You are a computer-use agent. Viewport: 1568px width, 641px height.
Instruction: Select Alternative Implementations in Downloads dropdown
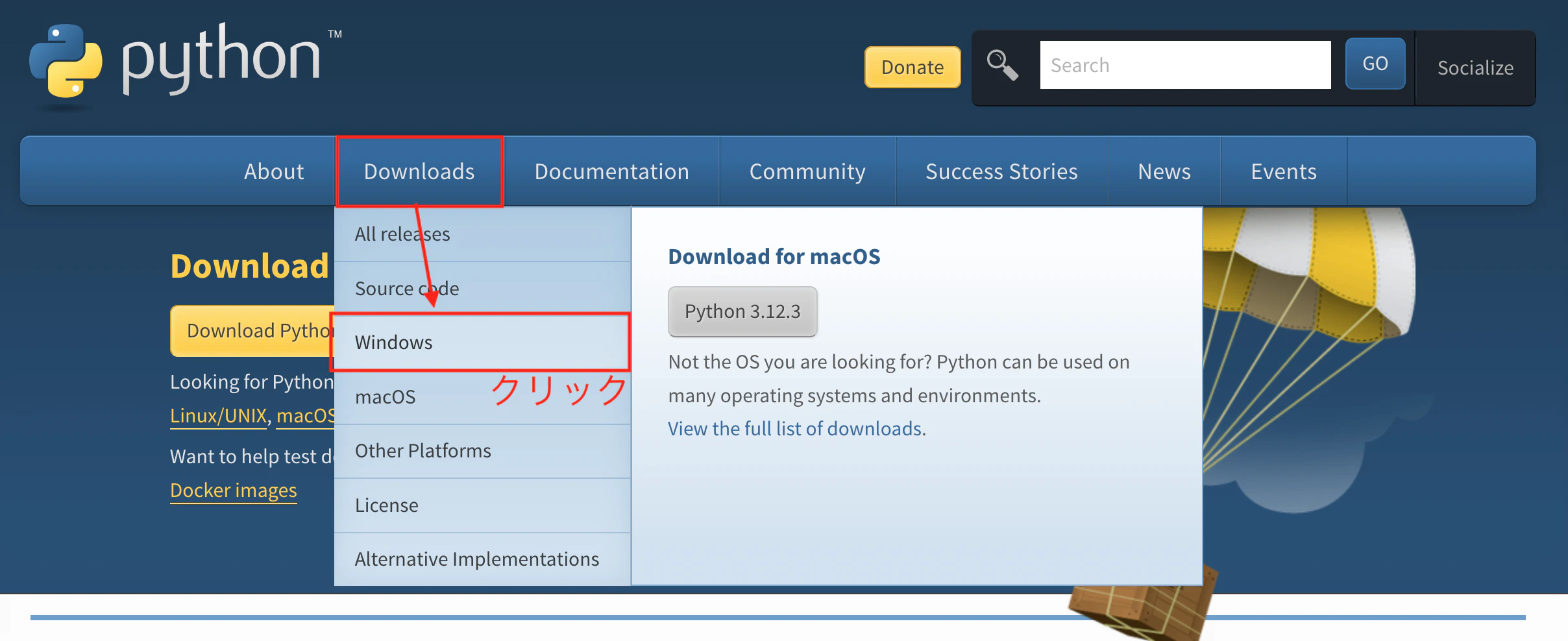click(x=482, y=559)
